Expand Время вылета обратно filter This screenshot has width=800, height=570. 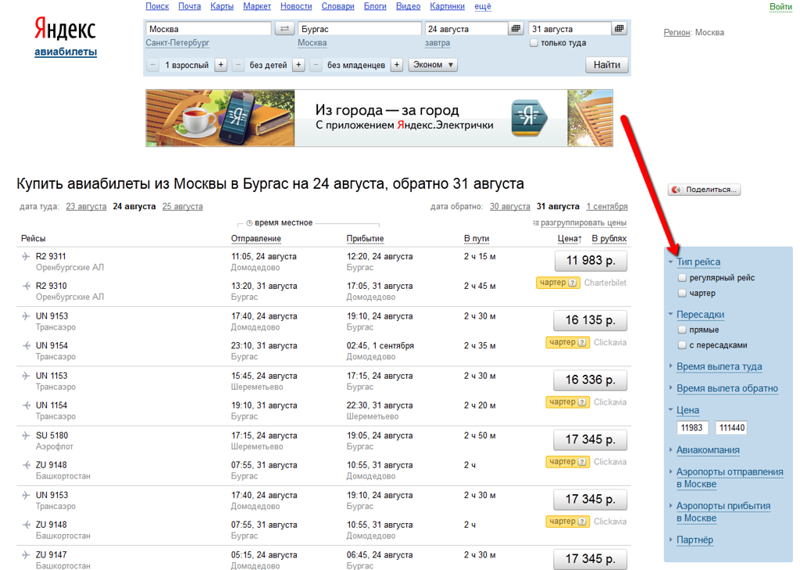(727, 388)
